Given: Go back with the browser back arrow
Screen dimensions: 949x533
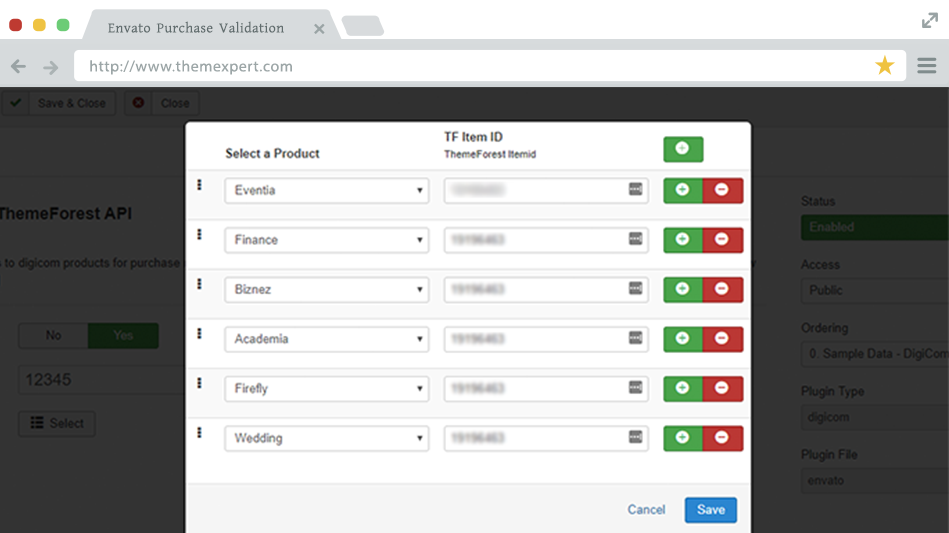Looking at the screenshot, I should (x=18, y=67).
